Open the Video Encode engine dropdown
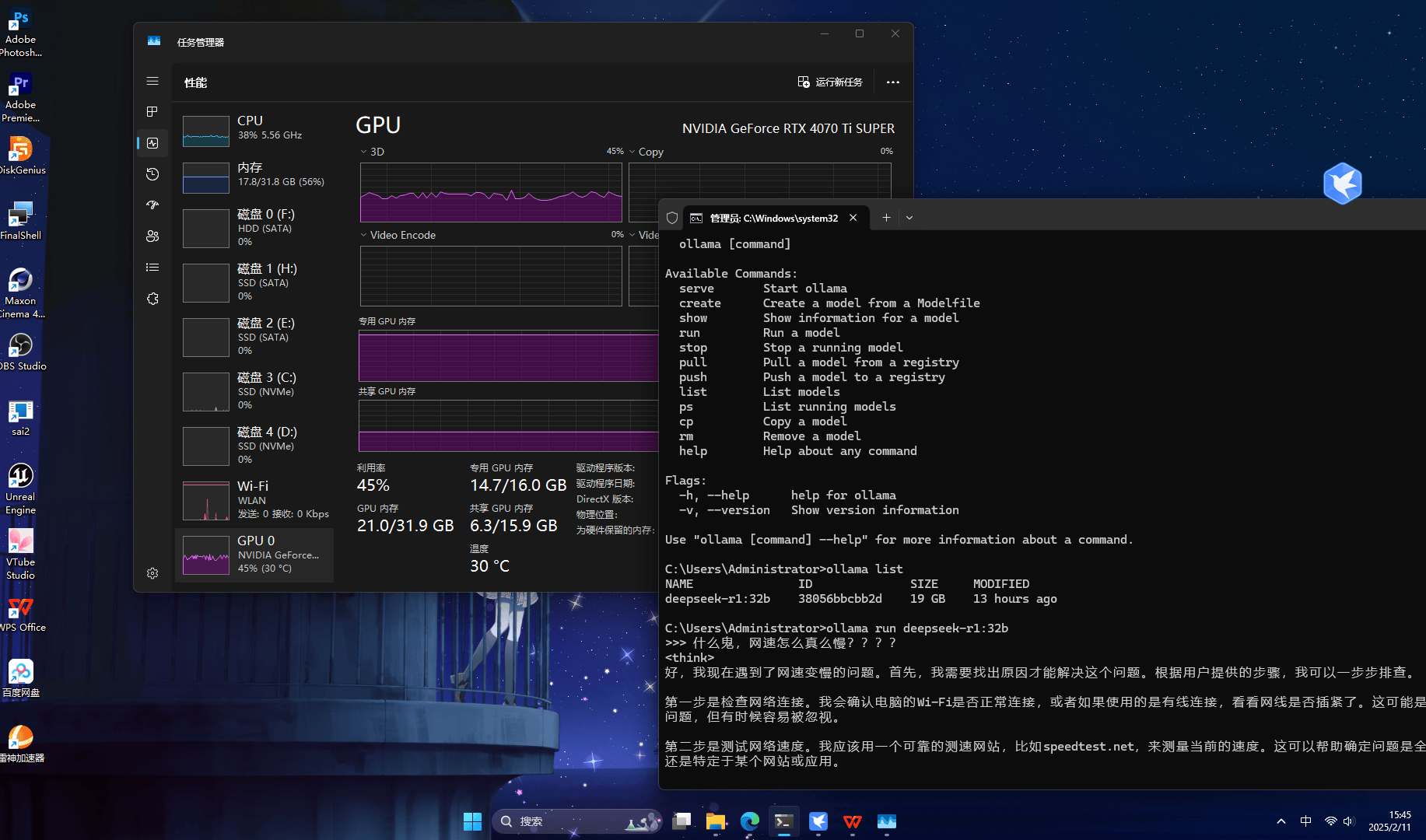This screenshot has width=1426, height=840. click(363, 235)
